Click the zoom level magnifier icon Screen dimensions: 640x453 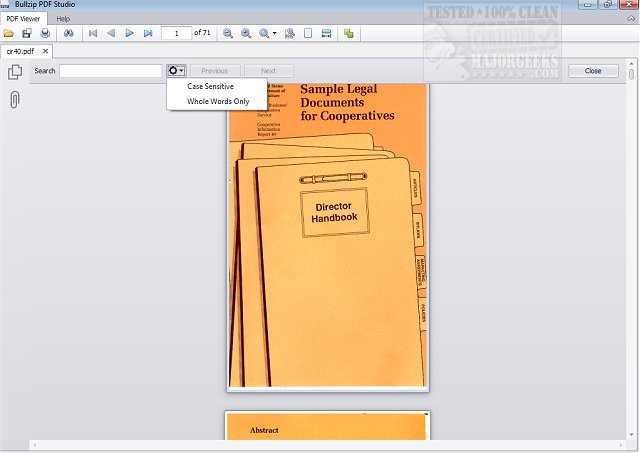coord(264,33)
